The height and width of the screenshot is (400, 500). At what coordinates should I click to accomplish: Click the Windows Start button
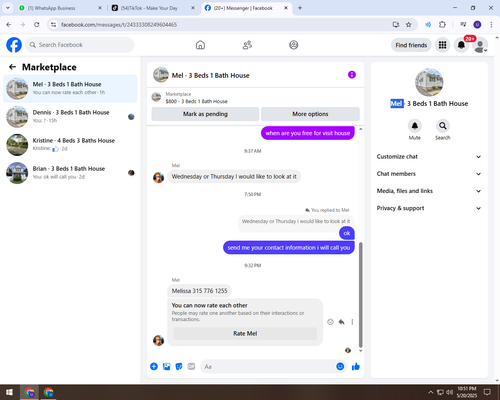tap(9, 392)
